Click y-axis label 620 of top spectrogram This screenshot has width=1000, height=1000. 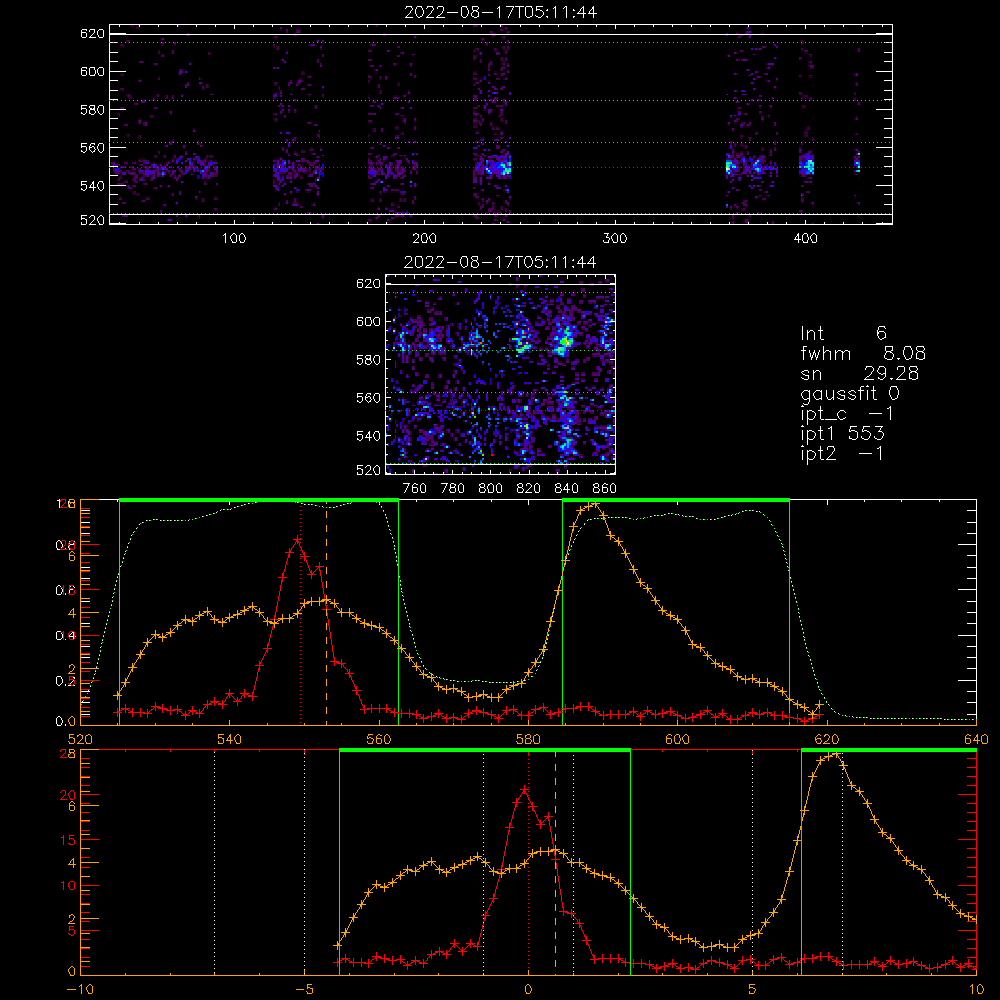pos(92,33)
